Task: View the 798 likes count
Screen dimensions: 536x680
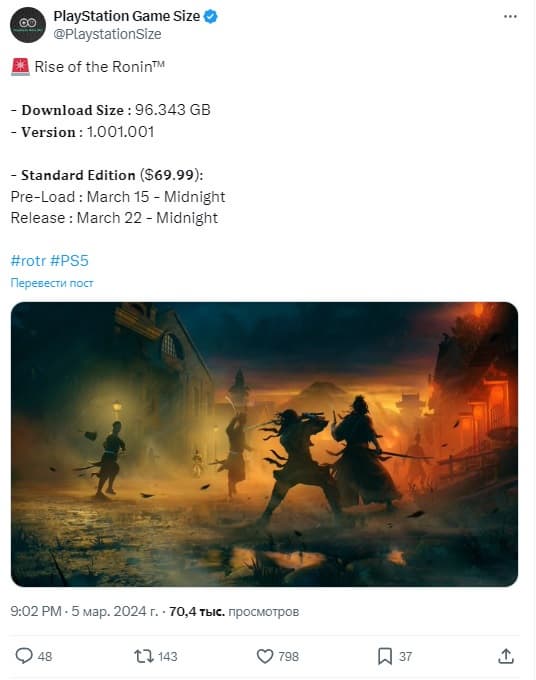Action: (288, 657)
